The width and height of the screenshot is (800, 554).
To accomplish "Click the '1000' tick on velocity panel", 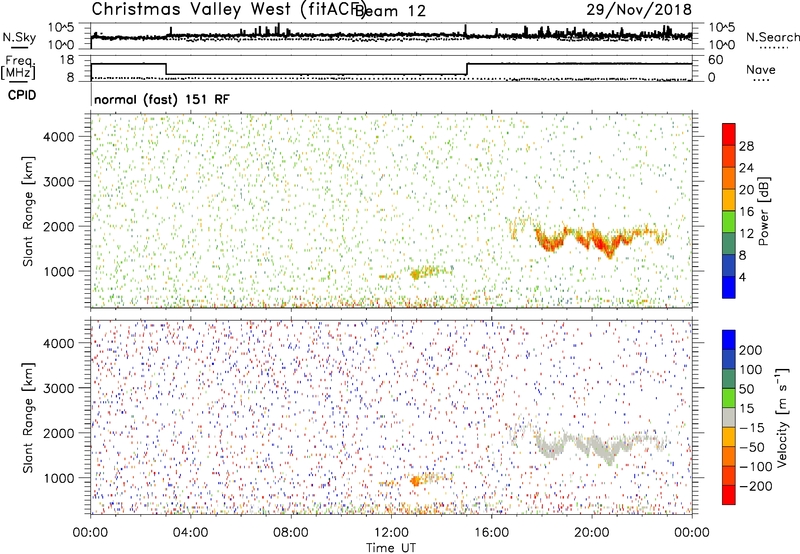I will (x=58, y=478).
